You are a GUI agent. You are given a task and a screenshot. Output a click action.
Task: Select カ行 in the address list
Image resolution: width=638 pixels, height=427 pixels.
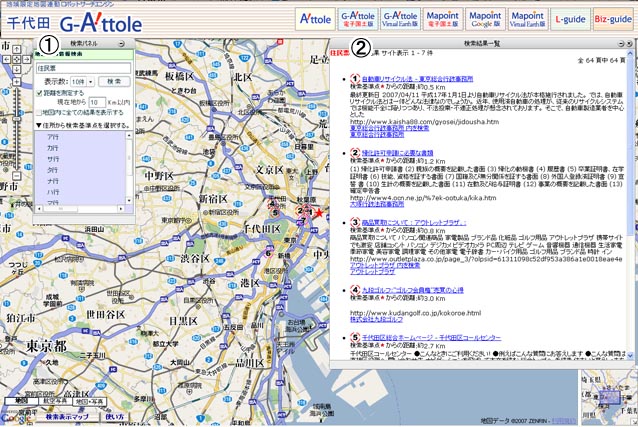[x=53, y=148]
